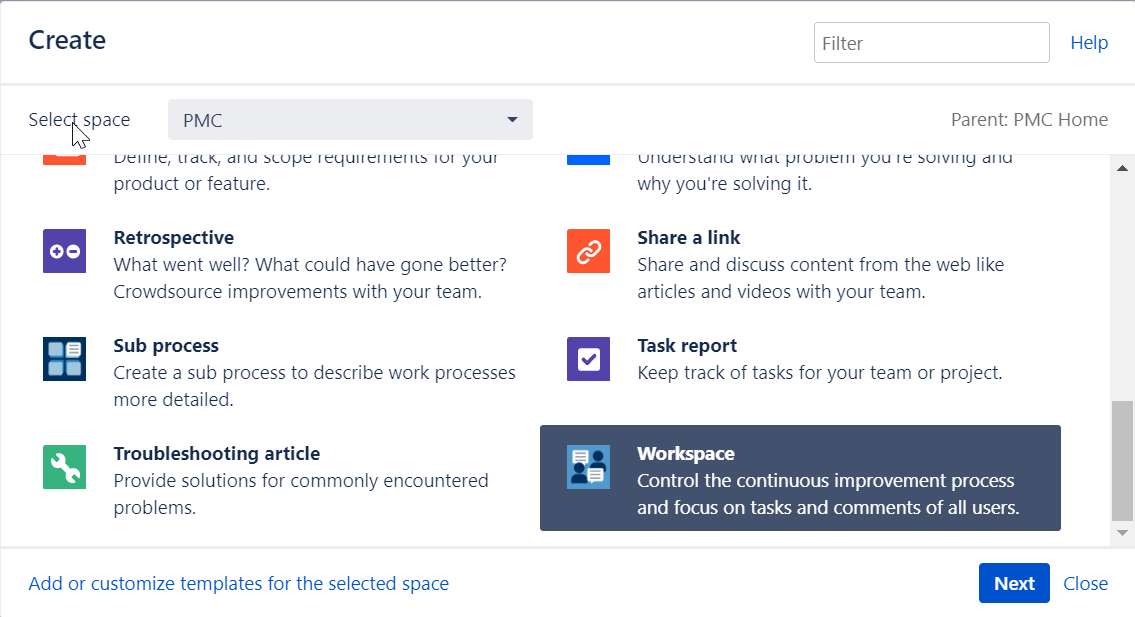Click Close to dismiss the dialog
The width and height of the screenshot is (1135, 617).
click(1085, 583)
